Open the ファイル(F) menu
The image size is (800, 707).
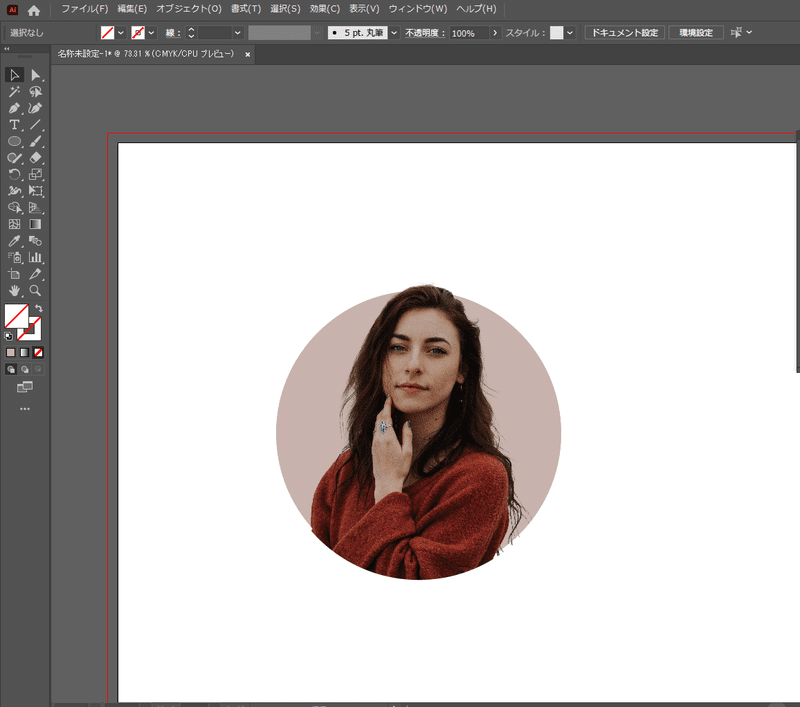tap(85, 9)
